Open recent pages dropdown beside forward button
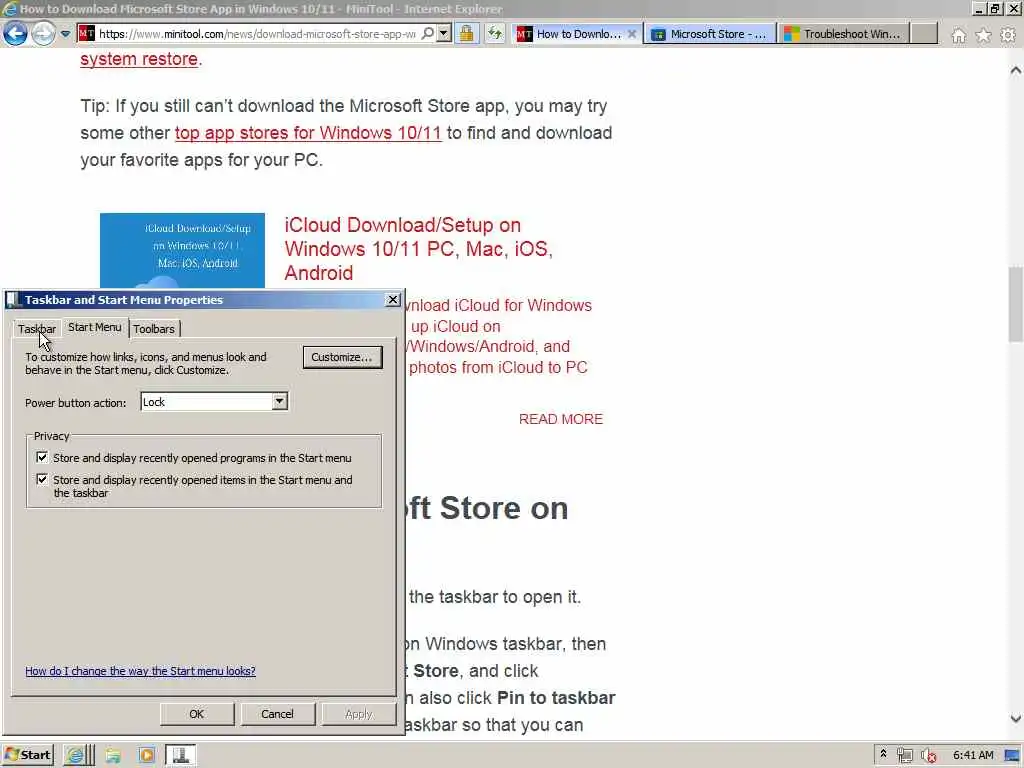 point(65,33)
